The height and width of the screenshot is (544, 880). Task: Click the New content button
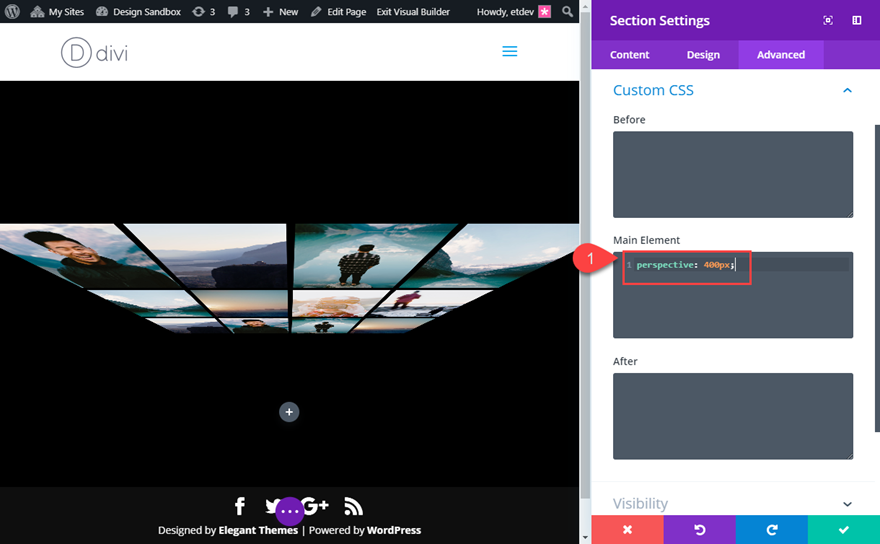coord(281,11)
